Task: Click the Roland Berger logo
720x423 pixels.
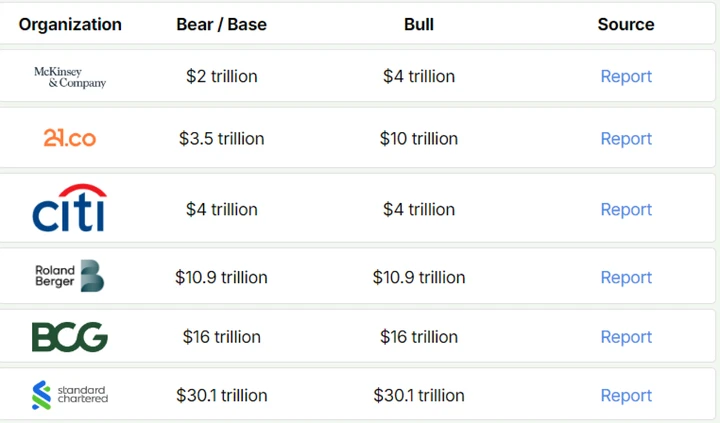Action: (x=70, y=277)
